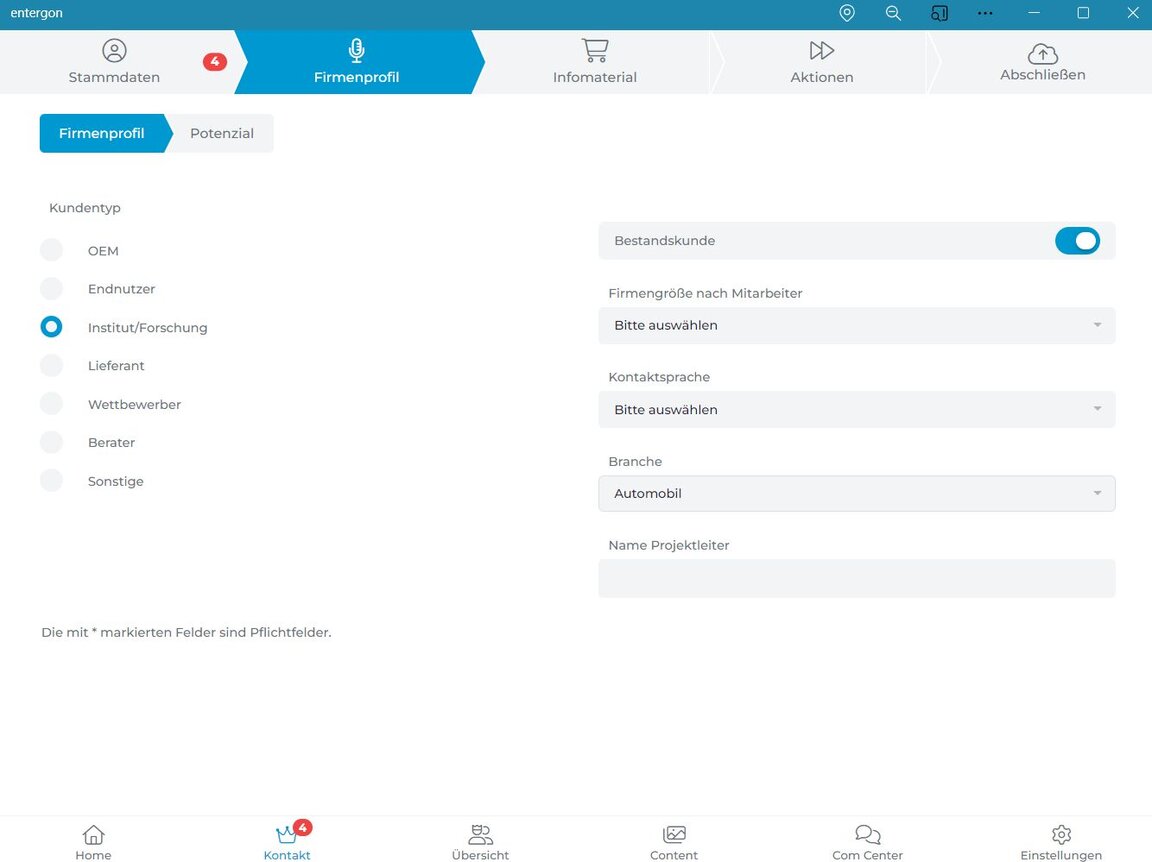The height and width of the screenshot is (862, 1152).
Task: Click the zoom out magnifier icon
Action: tap(893, 13)
